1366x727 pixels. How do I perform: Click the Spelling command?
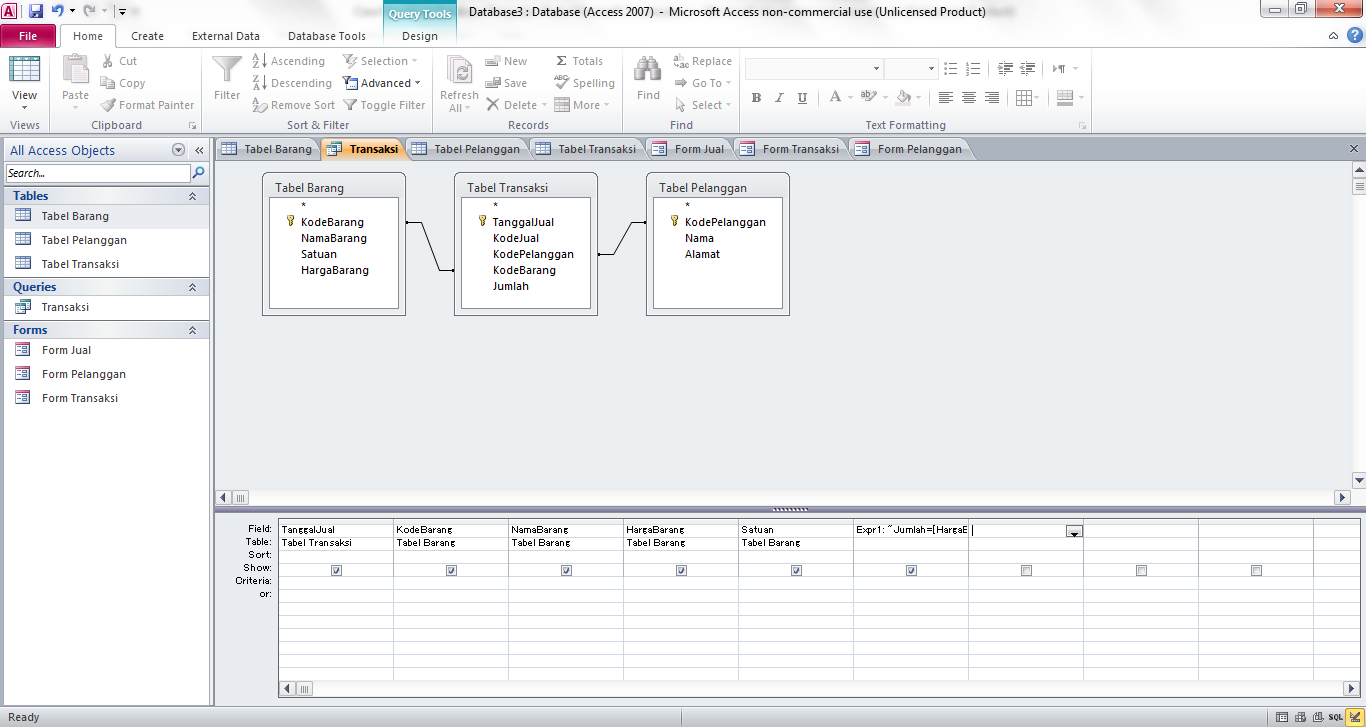(585, 83)
